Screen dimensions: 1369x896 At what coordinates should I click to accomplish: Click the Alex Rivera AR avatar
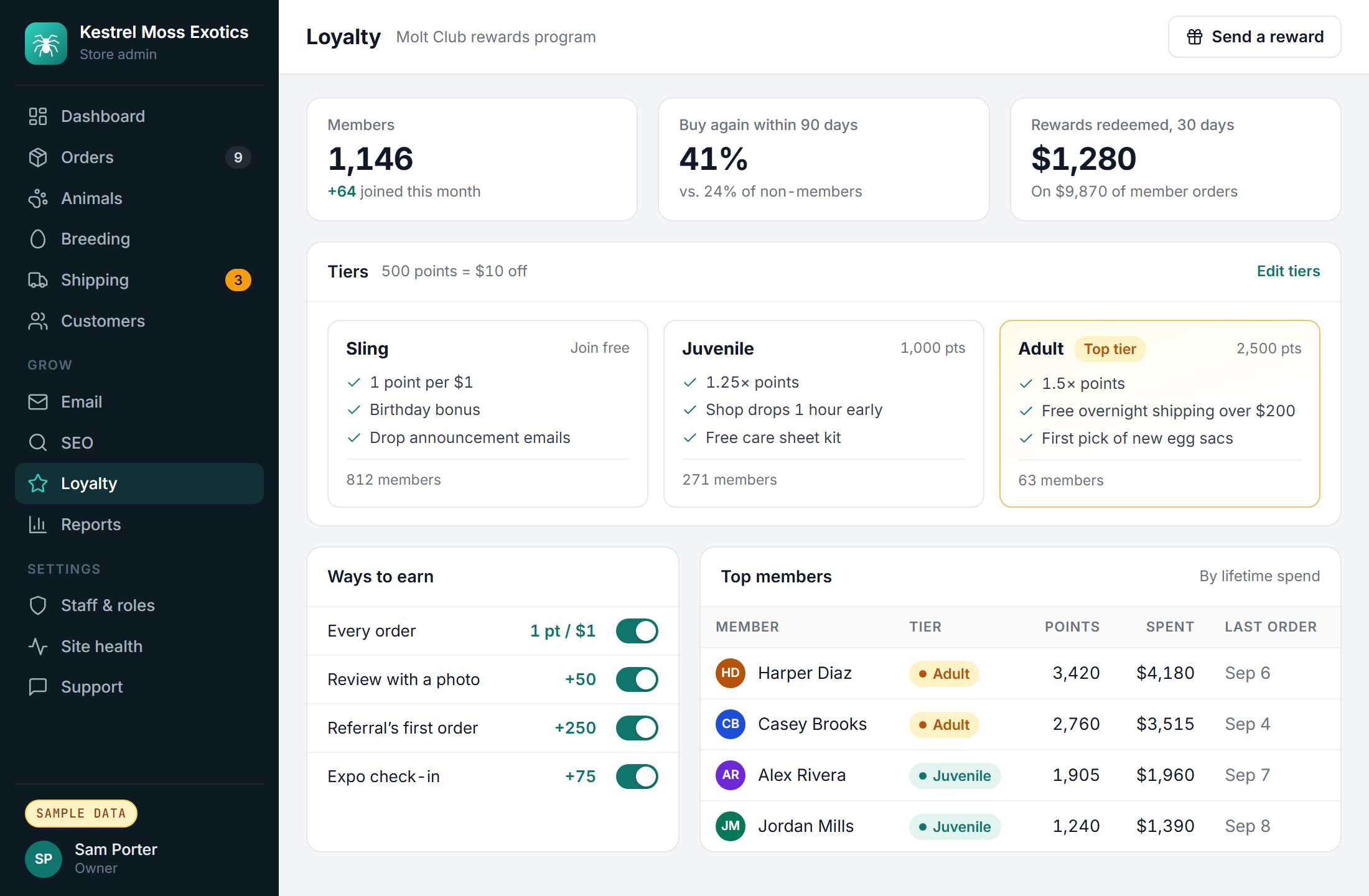(731, 775)
